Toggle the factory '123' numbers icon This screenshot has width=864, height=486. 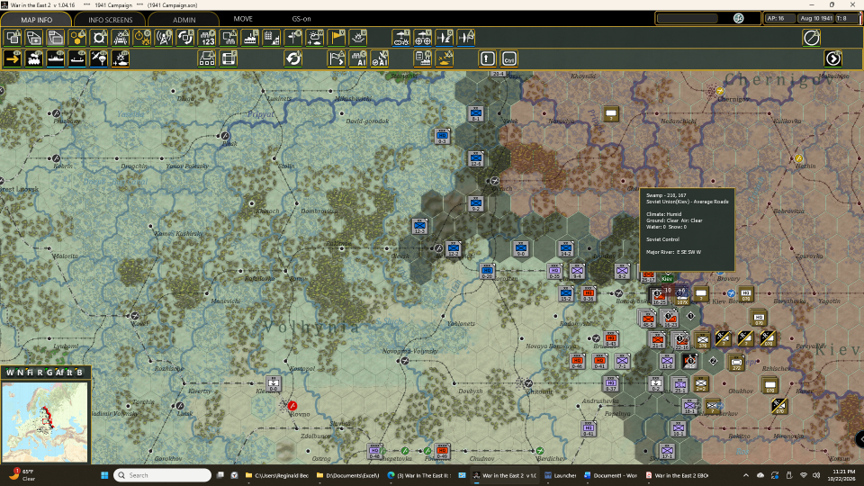point(207,37)
